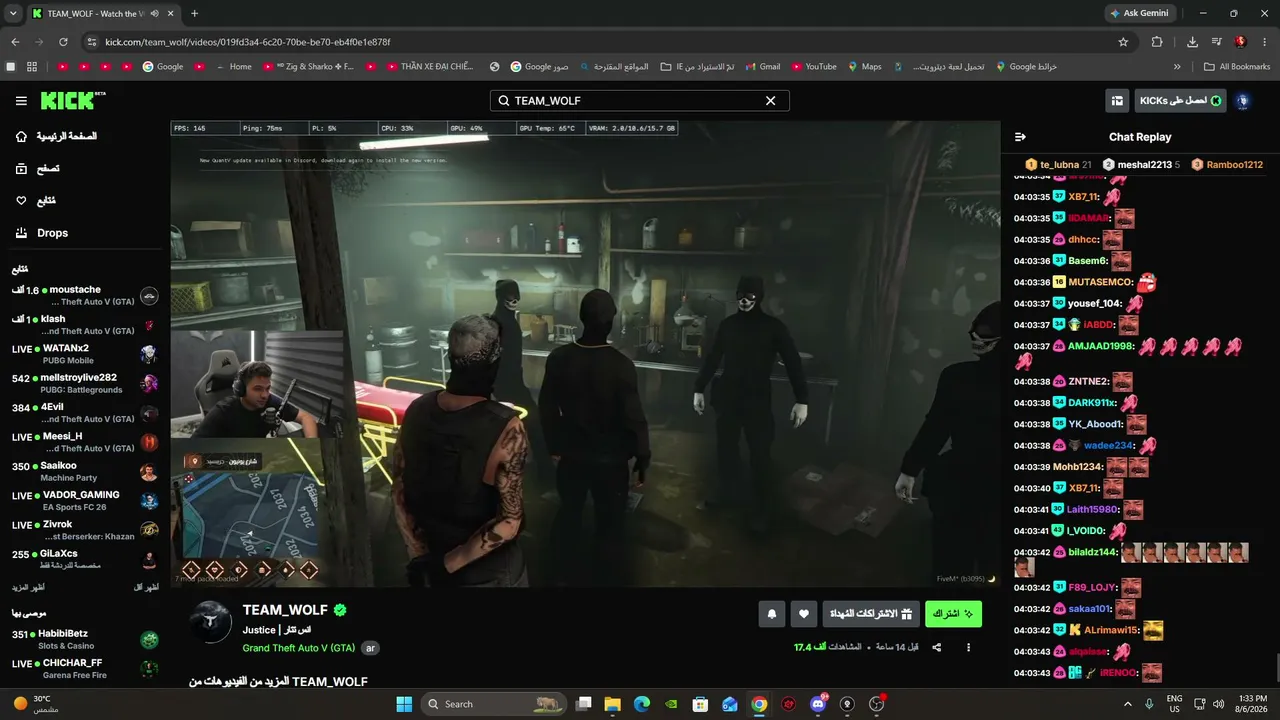This screenshot has height=720, width=1280.
Task: Expand the bookmarks overflow chevron
Action: (x=1177, y=67)
